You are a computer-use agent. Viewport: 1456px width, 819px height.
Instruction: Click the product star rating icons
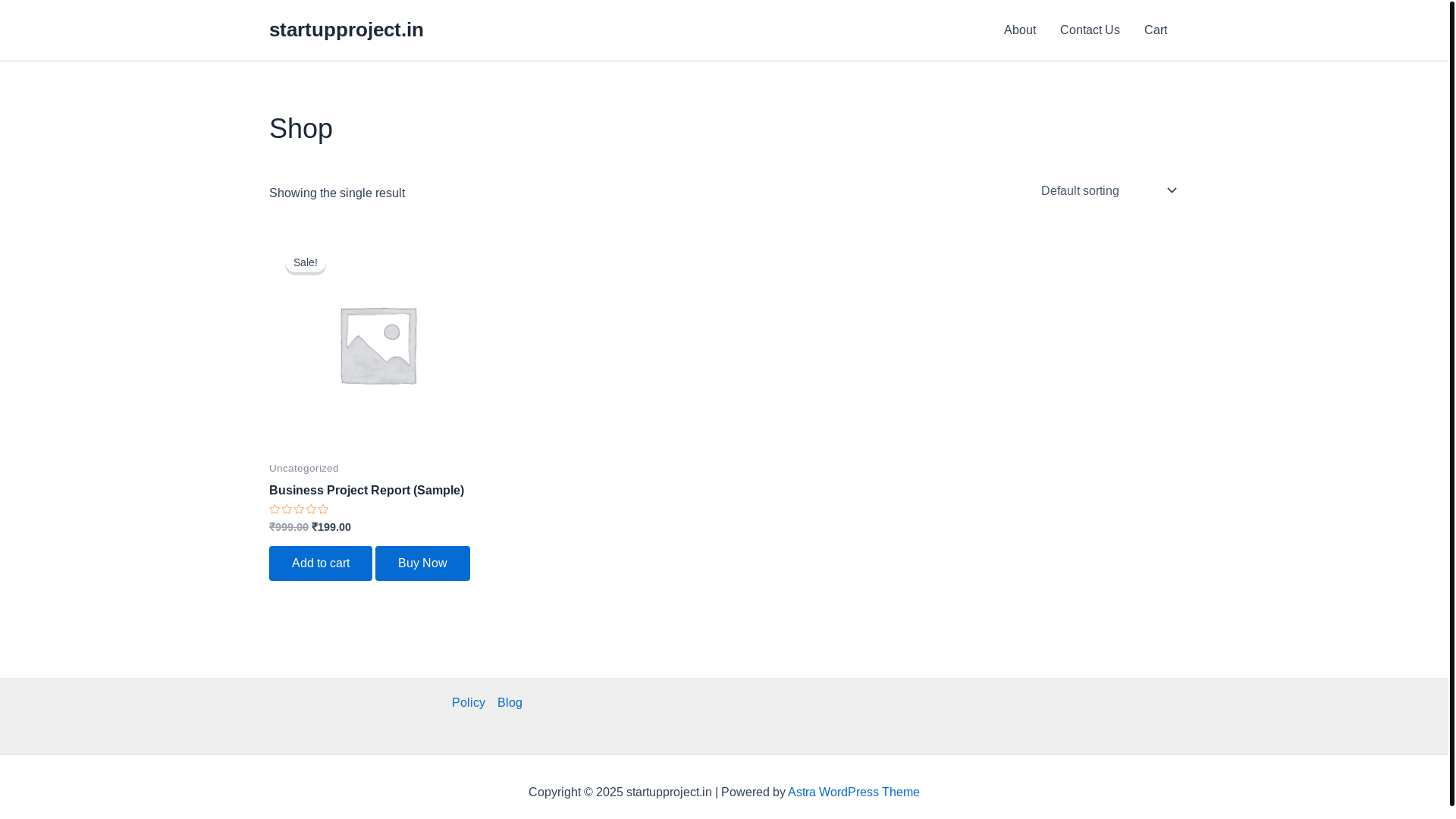pos(299,510)
